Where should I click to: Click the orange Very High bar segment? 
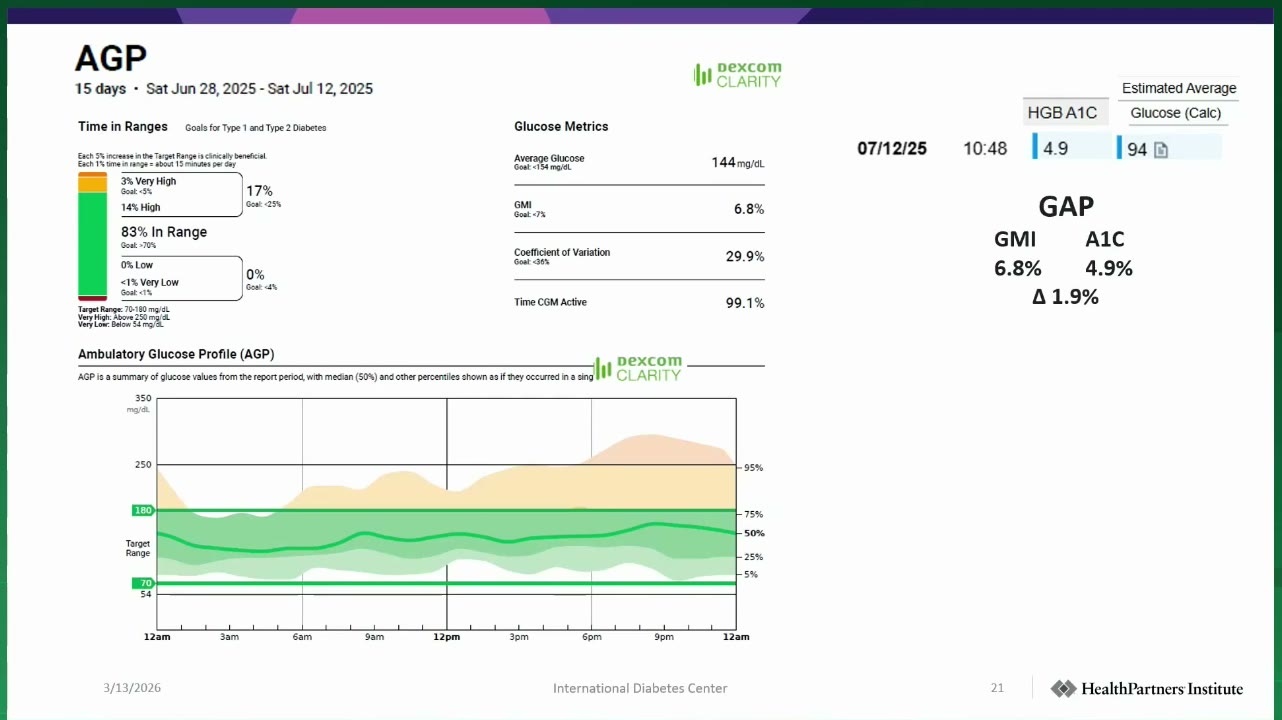click(92, 175)
